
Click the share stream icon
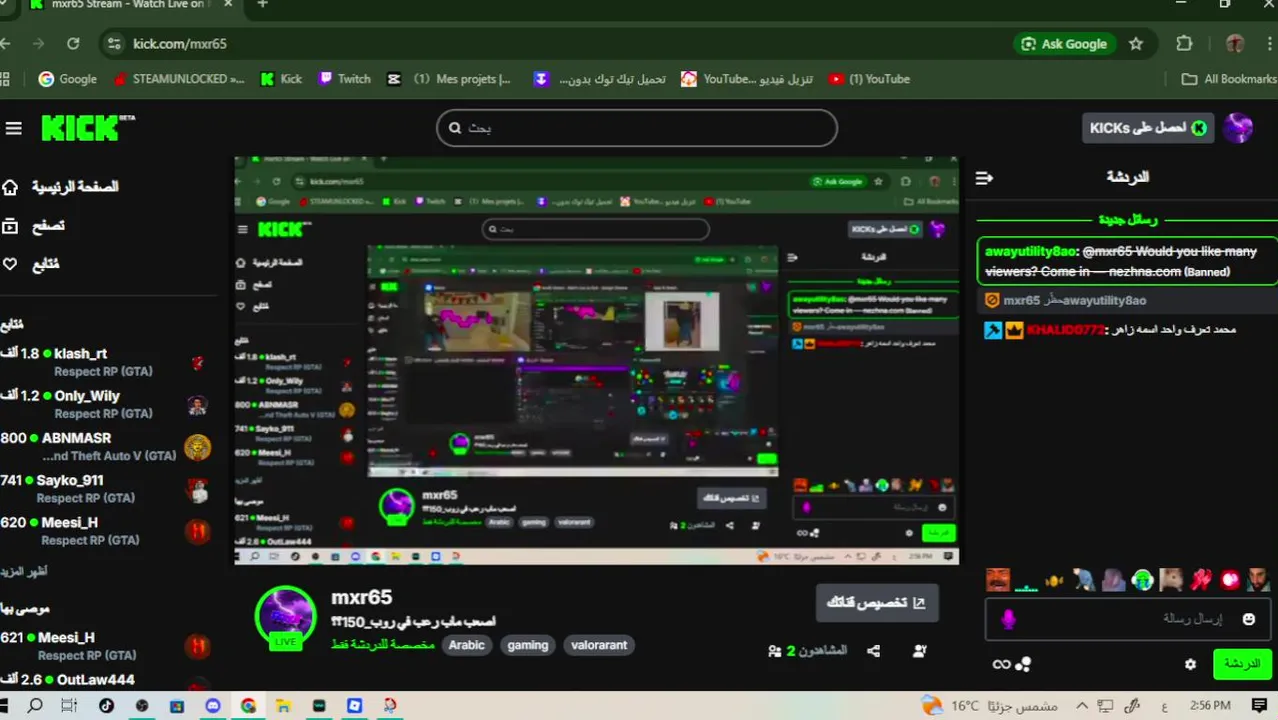tap(873, 651)
